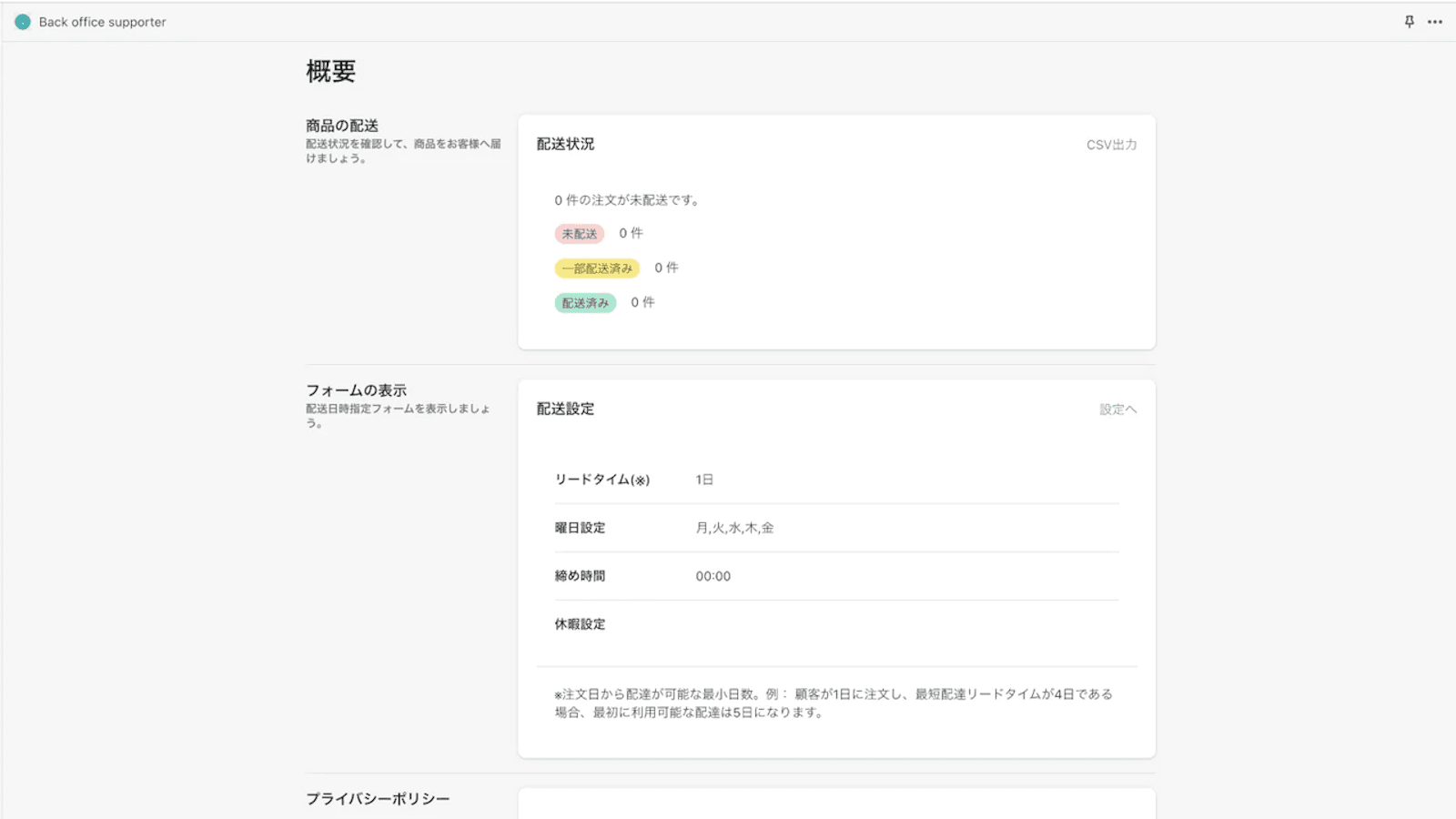The width and height of the screenshot is (1456, 819).
Task: Open 設定へ to edit delivery settings
Action: click(1117, 409)
